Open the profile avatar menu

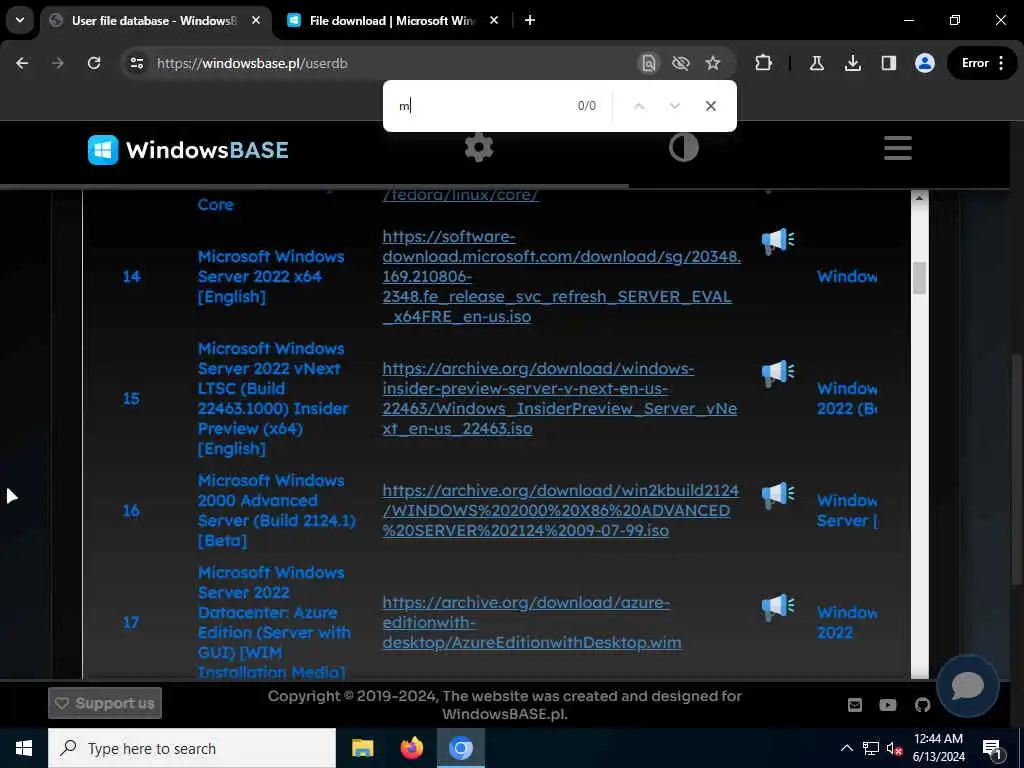[924, 63]
